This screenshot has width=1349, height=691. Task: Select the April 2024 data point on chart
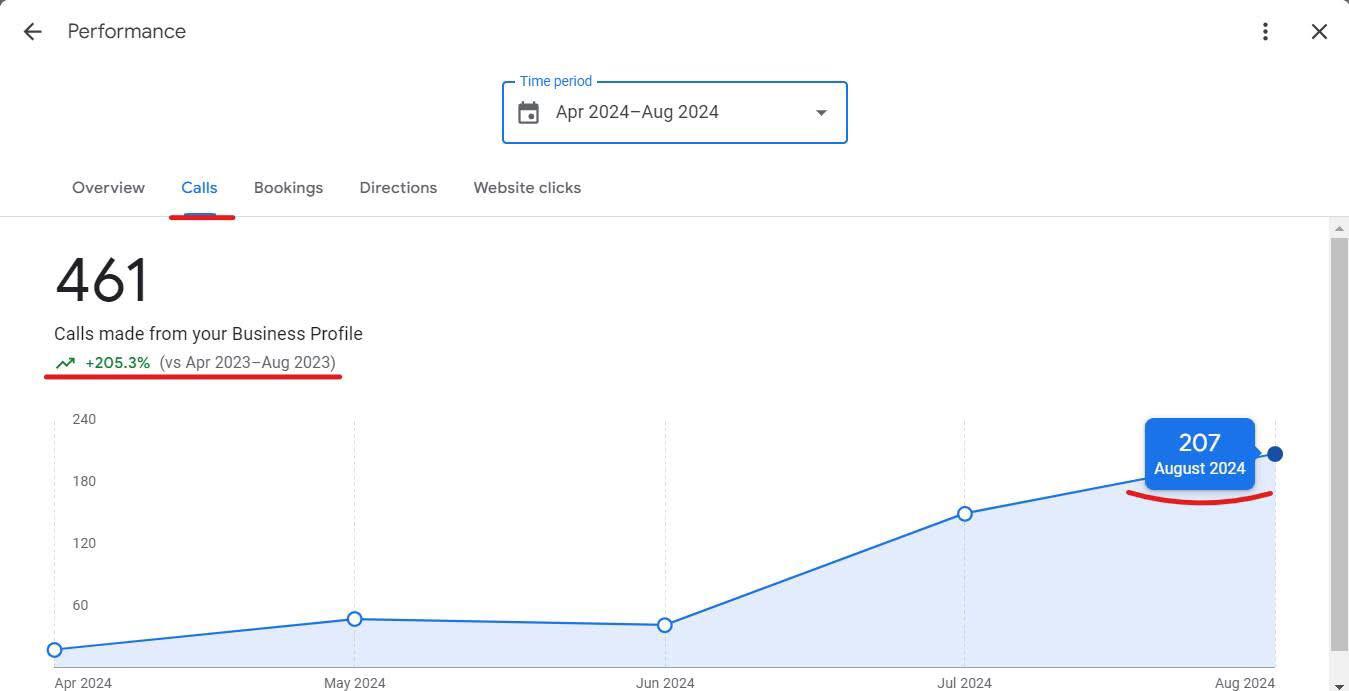click(x=55, y=650)
